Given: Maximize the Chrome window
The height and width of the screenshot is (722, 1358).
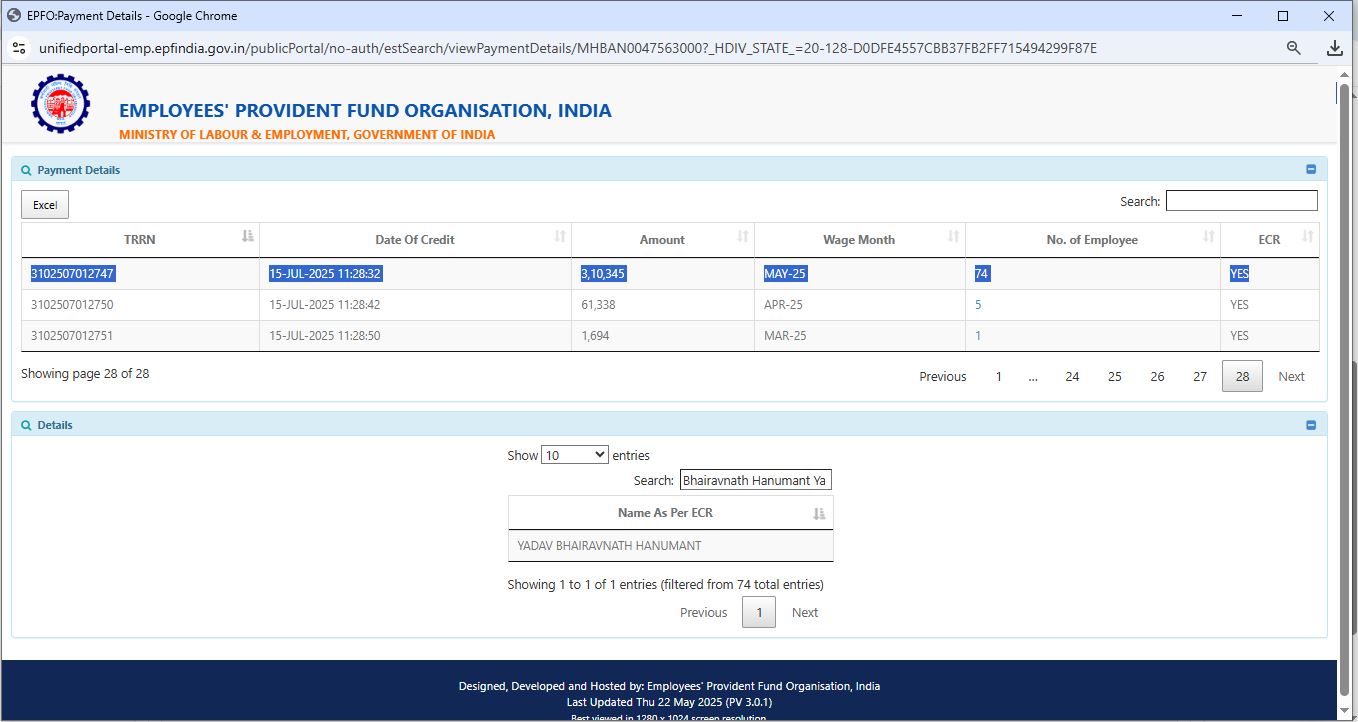Looking at the screenshot, I should coord(1283,16).
